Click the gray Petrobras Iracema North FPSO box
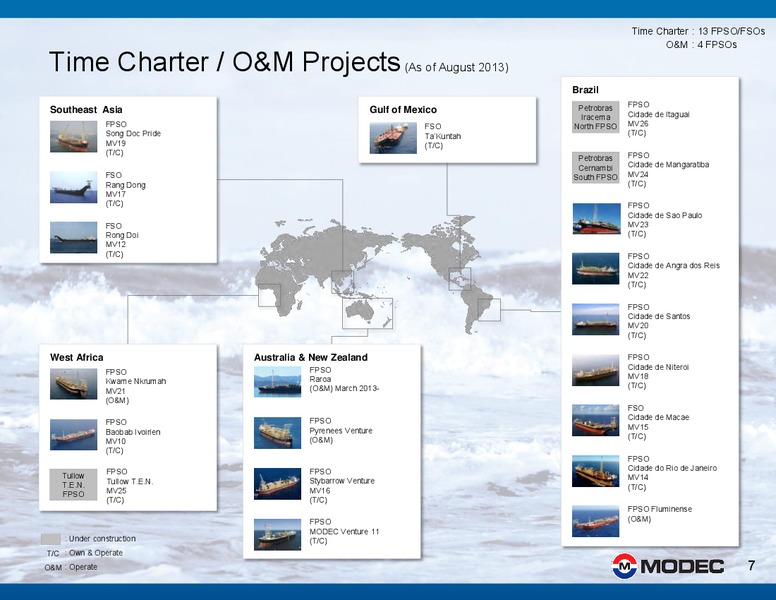The height and width of the screenshot is (600, 776). [595, 117]
